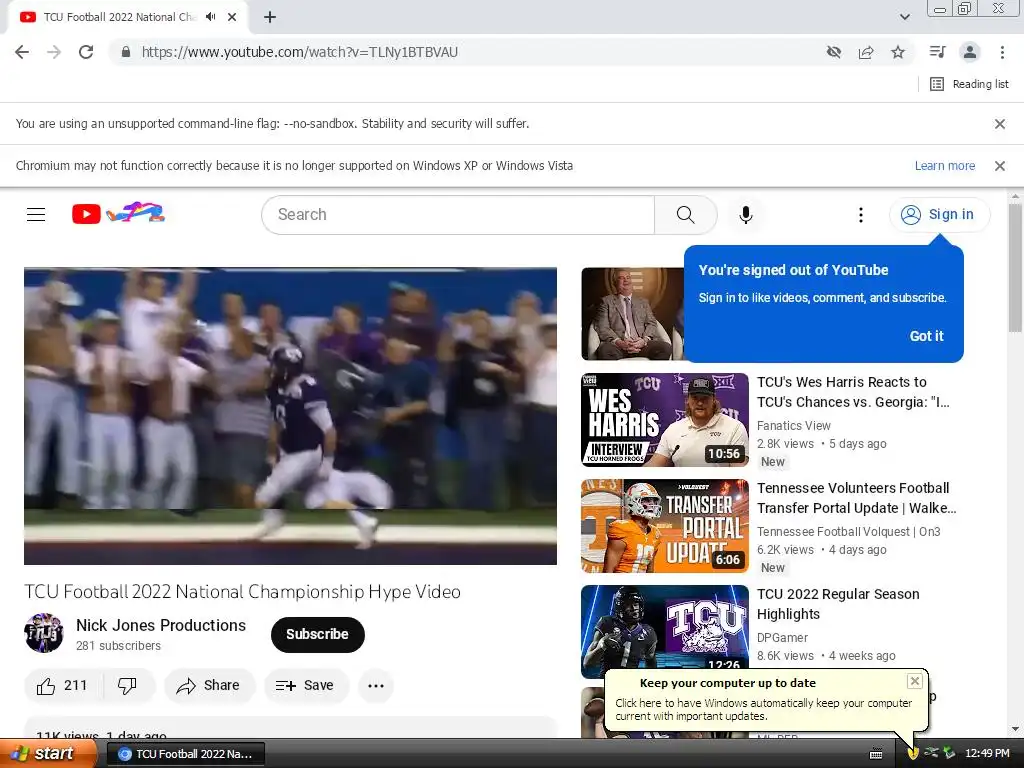Image resolution: width=1024 pixels, height=768 pixels.
Task: Open Fanatics View channel
Action: coord(793,426)
